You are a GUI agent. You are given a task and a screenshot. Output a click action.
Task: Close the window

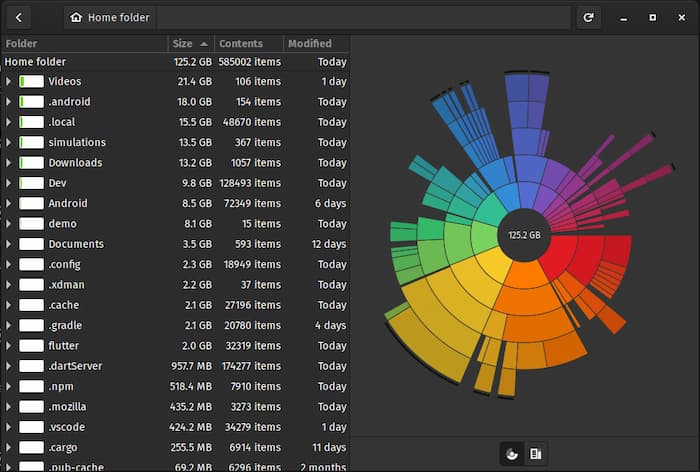tap(680, 17)
